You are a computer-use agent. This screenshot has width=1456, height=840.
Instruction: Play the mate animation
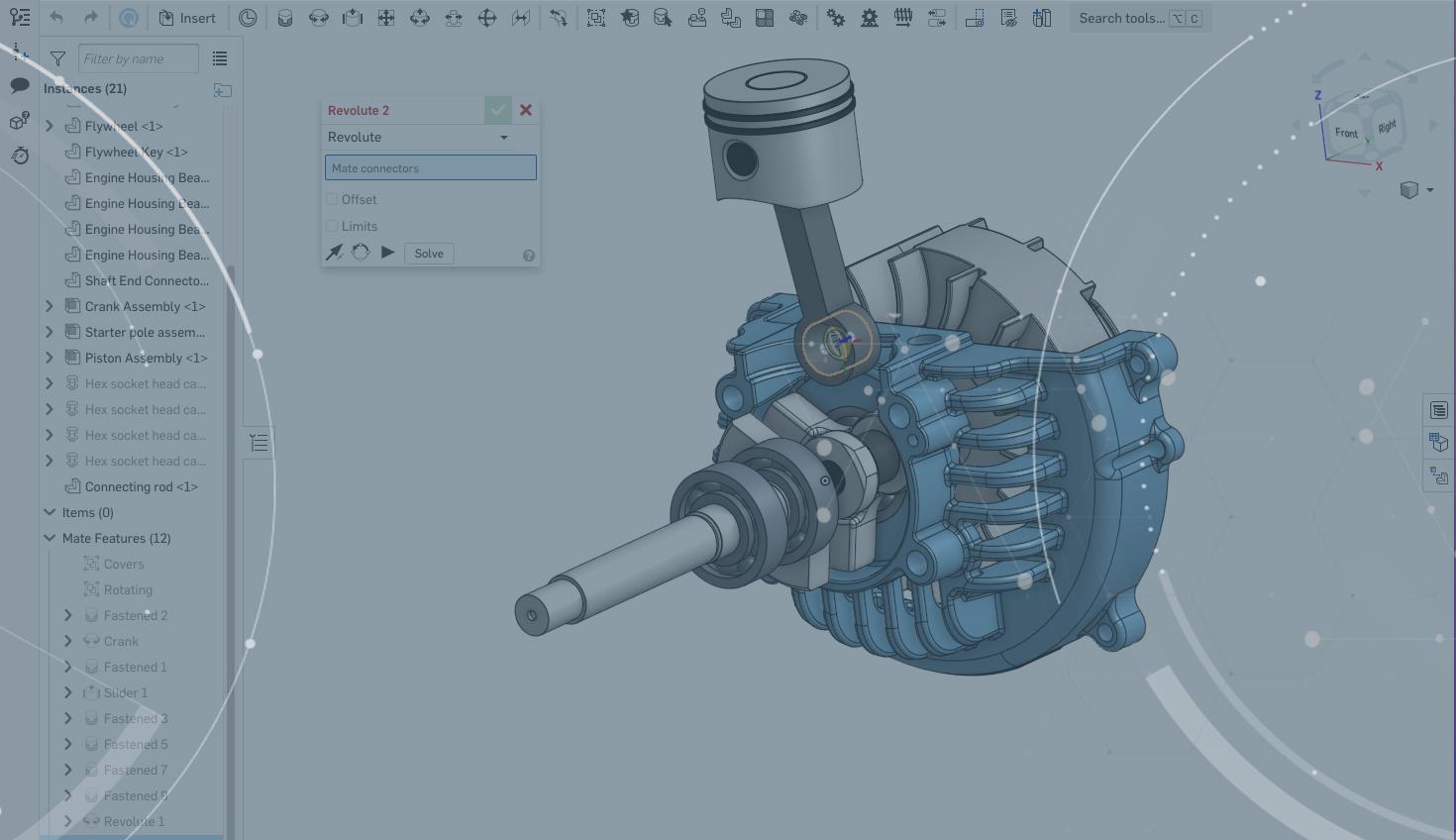coord(387,253)
